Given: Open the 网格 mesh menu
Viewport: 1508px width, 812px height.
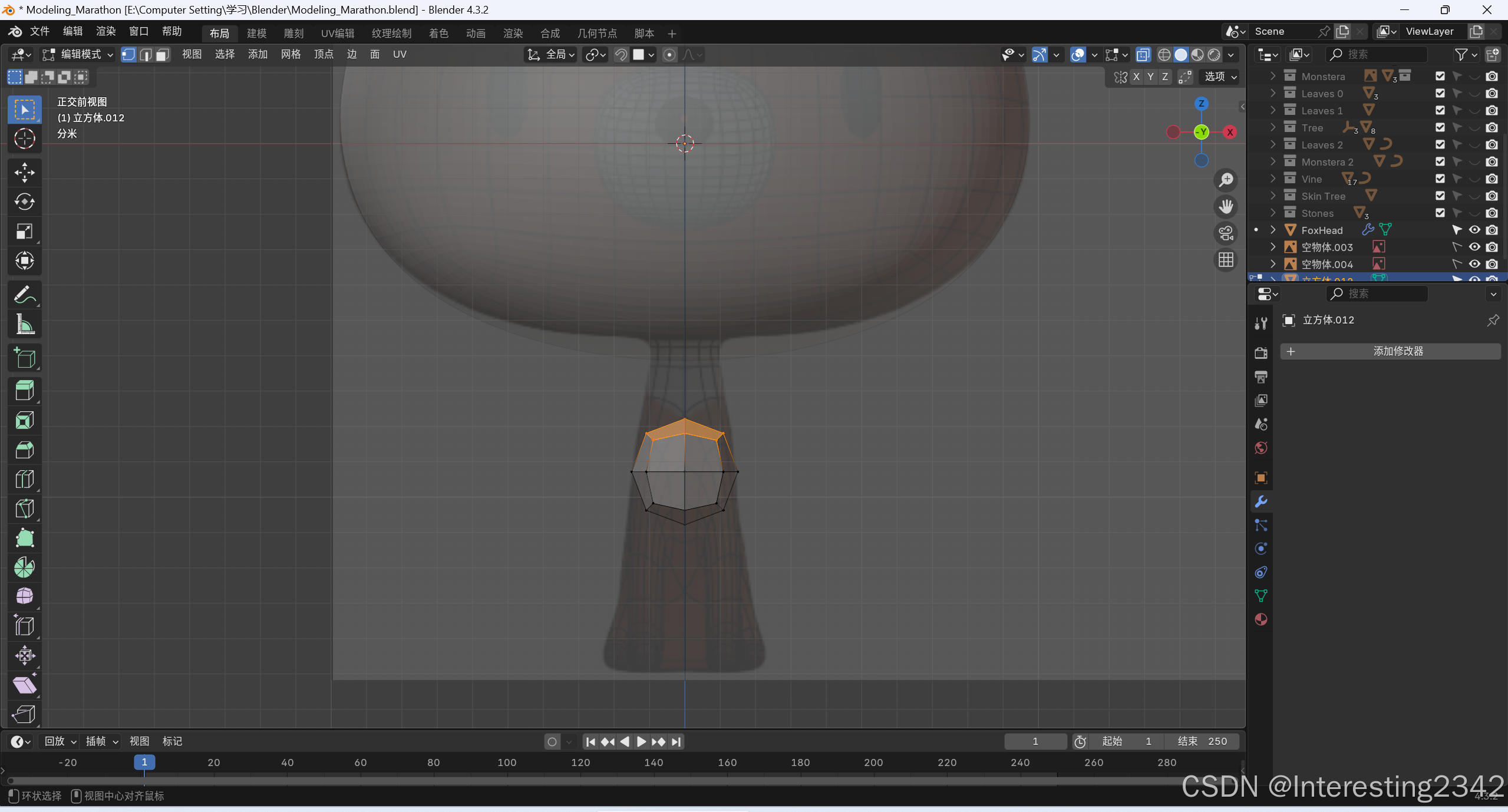Looking at the screenshot, I should tap(291, 55).
